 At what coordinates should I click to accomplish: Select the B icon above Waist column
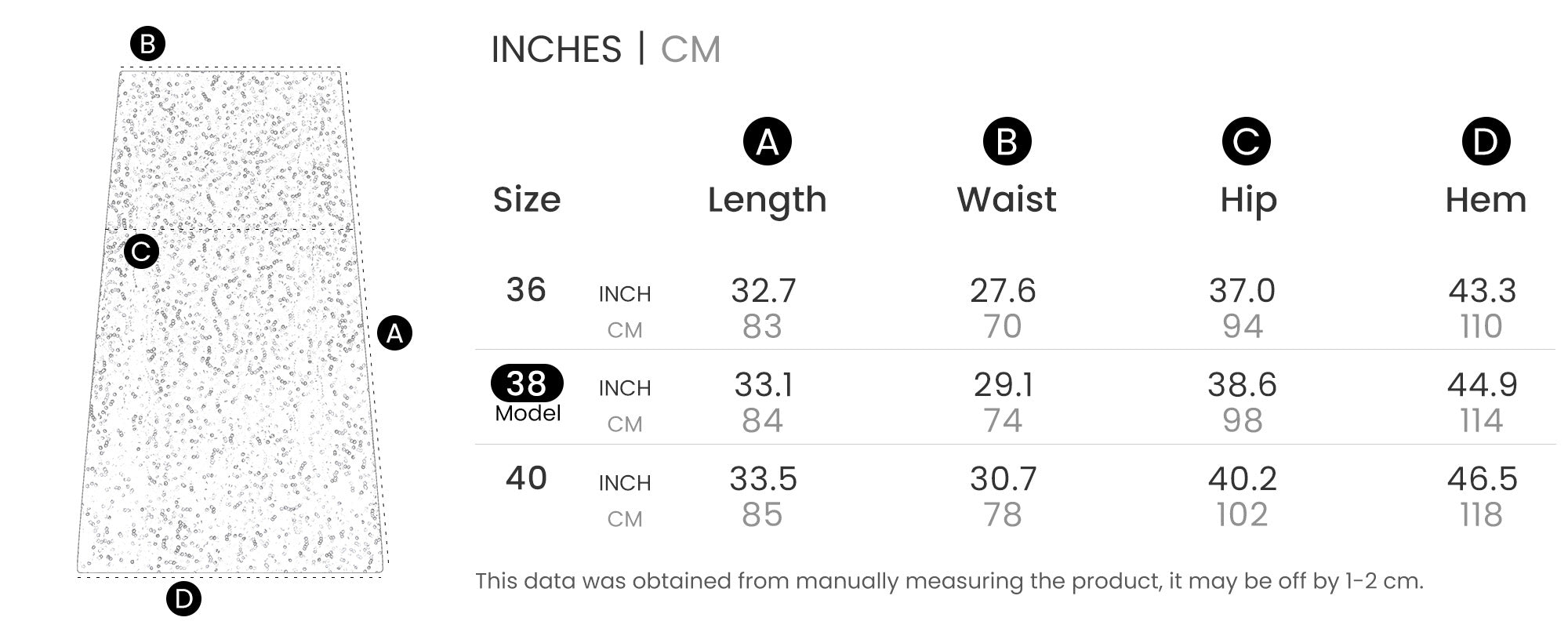tap(1007, 142)
